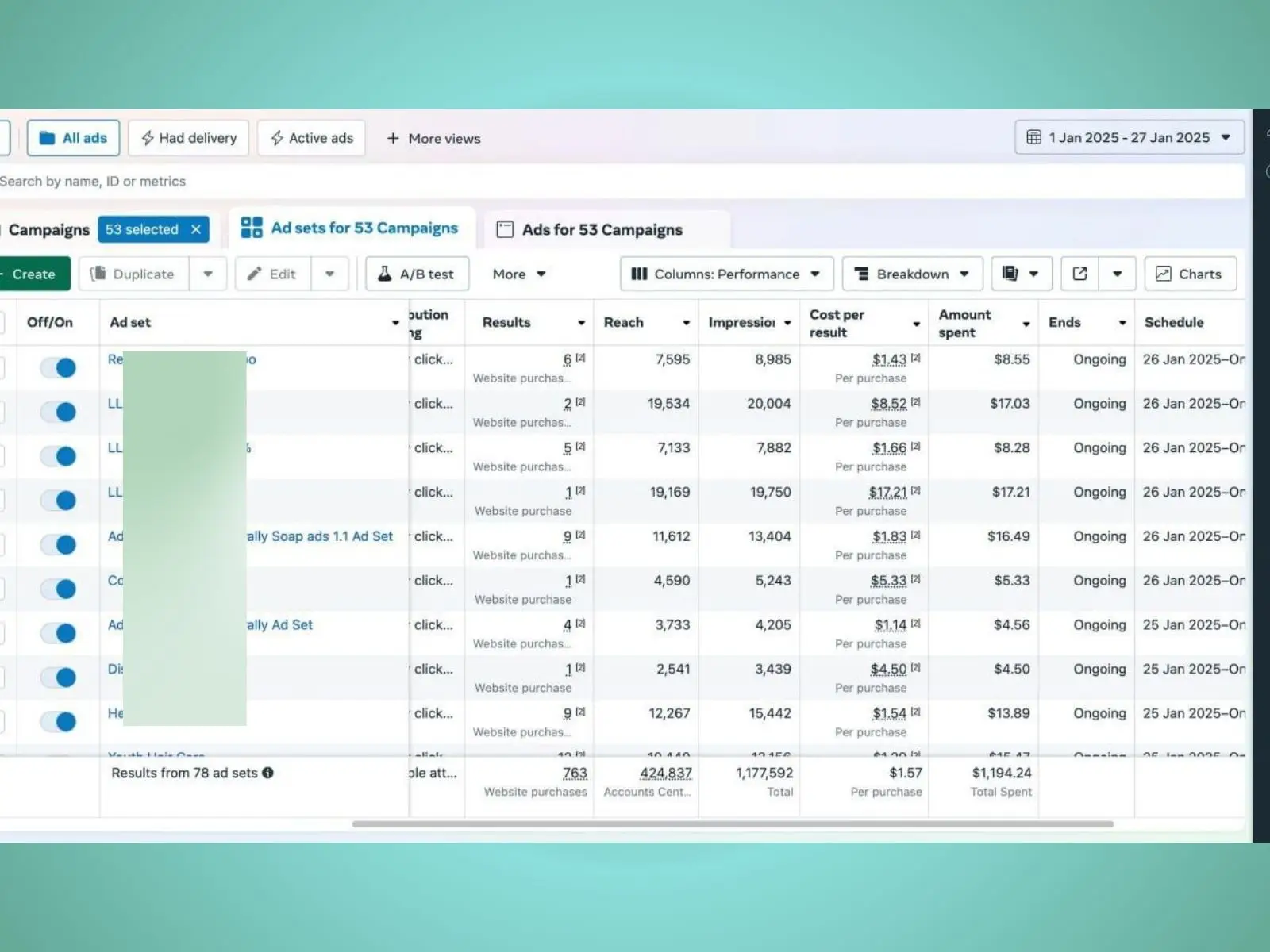Open Charts view

1189,274
